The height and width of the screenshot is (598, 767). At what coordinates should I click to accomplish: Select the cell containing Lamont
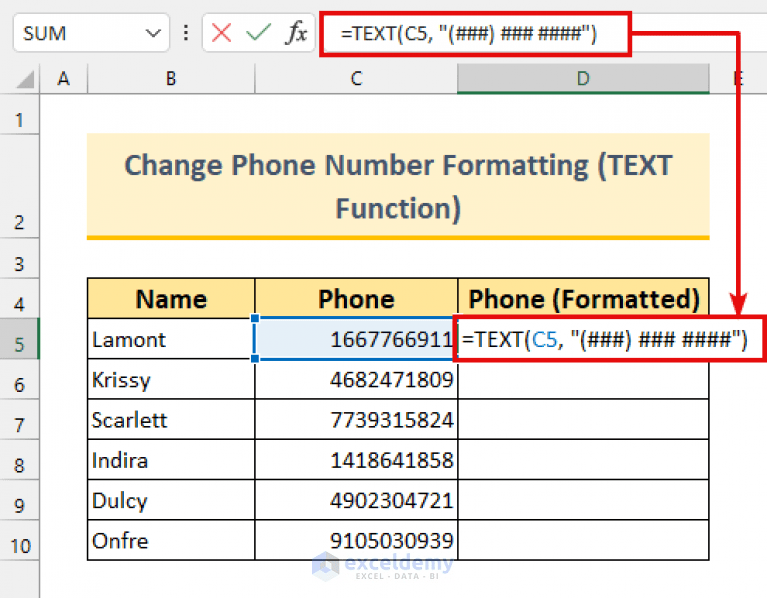171,339
